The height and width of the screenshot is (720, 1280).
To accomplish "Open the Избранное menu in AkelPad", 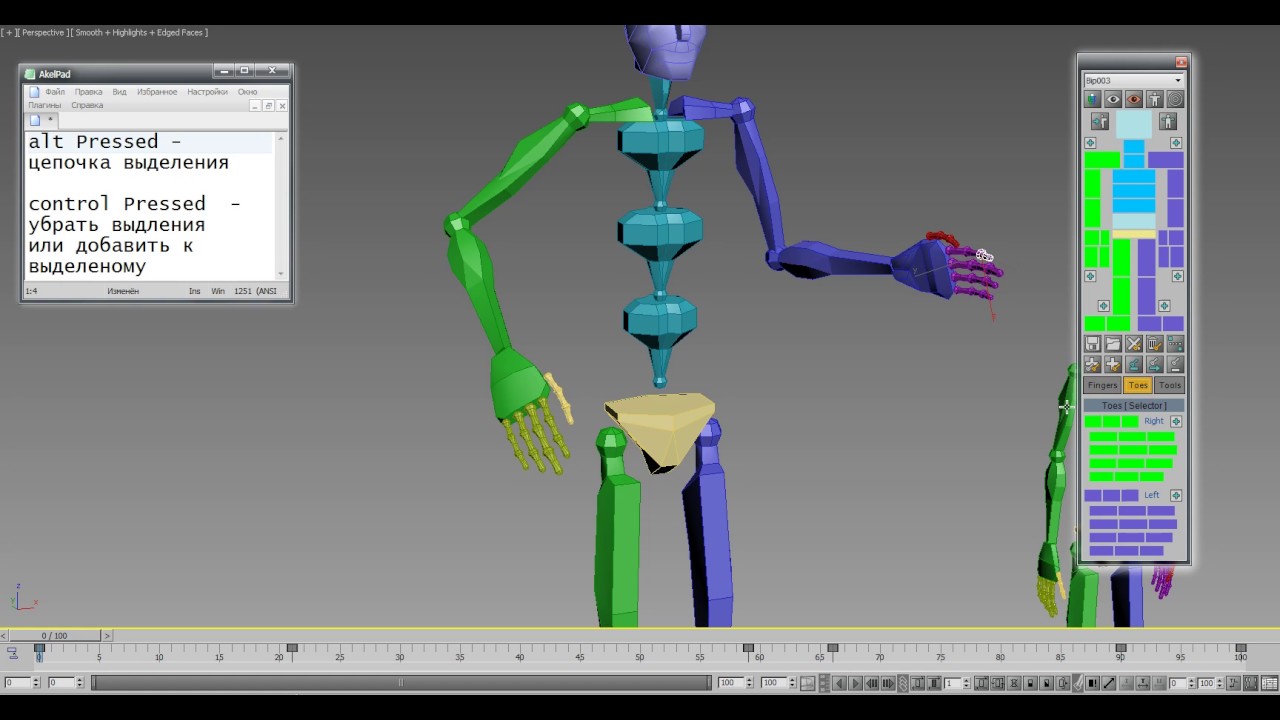I will [157, 92].
